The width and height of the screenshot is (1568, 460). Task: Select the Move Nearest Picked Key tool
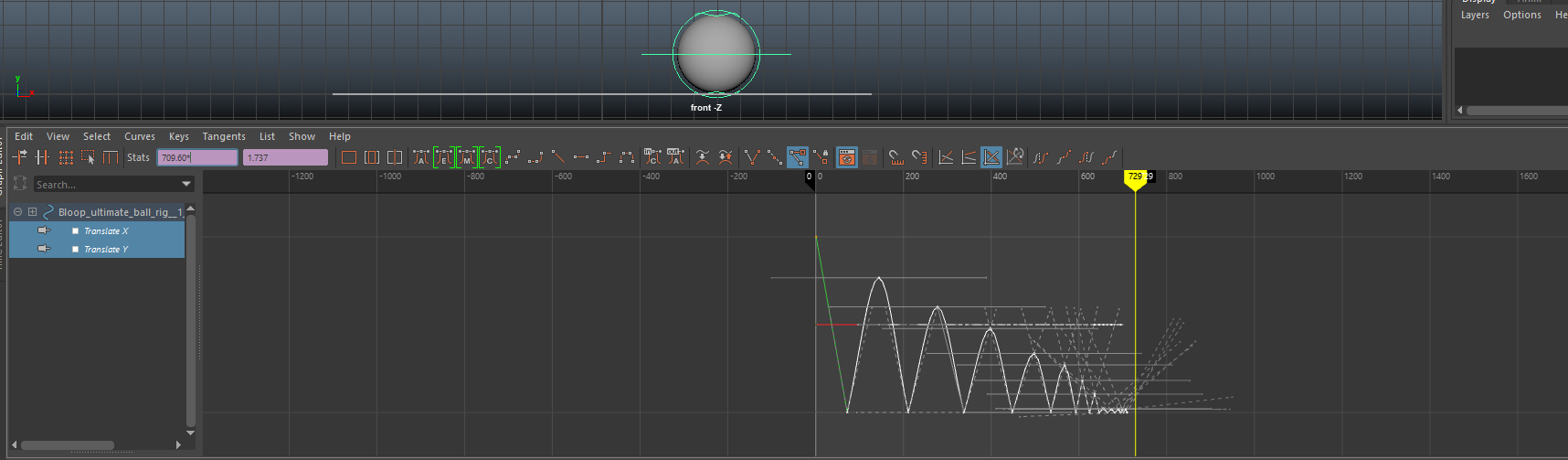tap(20, 157)
